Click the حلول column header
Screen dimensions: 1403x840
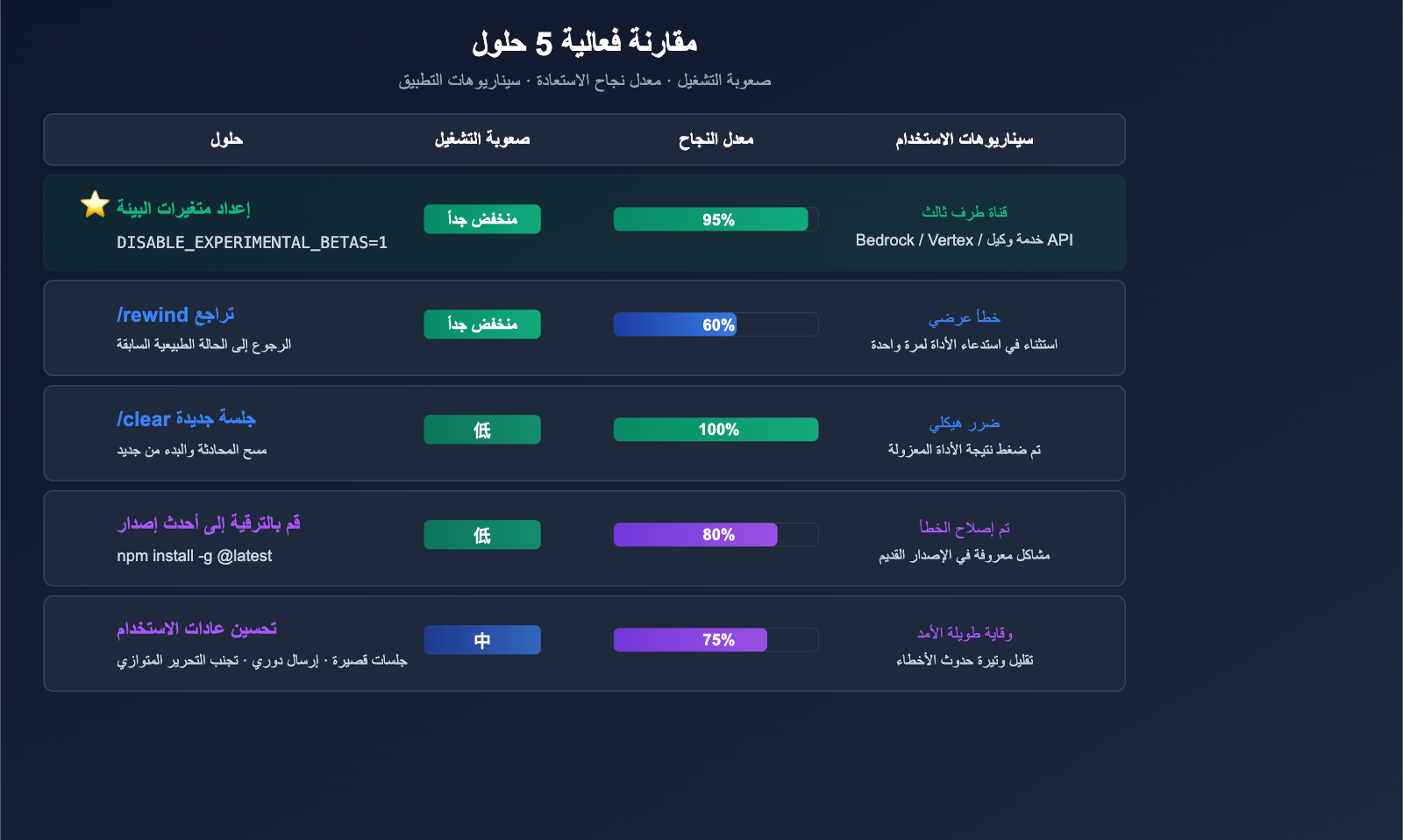pyautogui.click(x=226, y=139)
